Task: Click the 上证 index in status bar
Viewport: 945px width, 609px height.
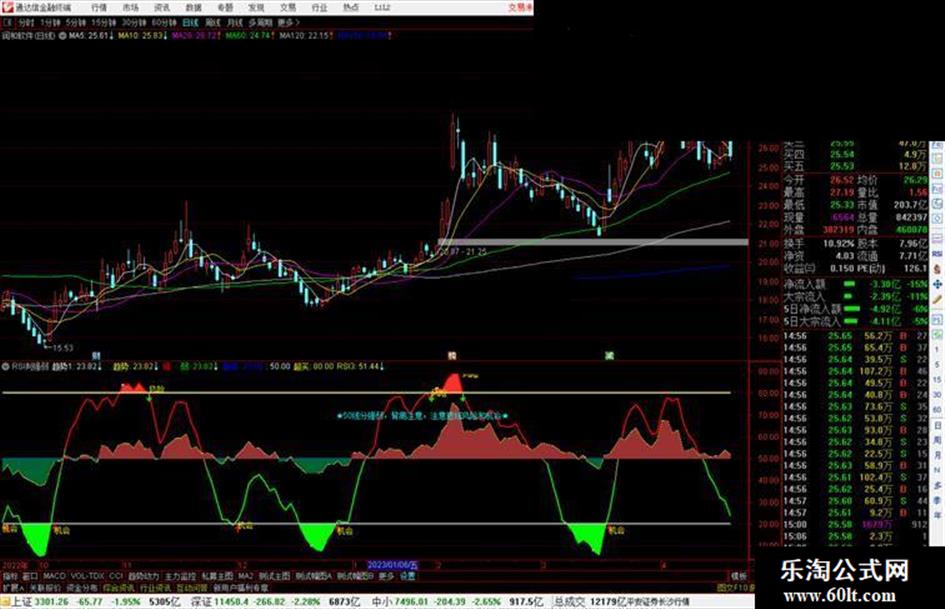Action: [22, 602]
